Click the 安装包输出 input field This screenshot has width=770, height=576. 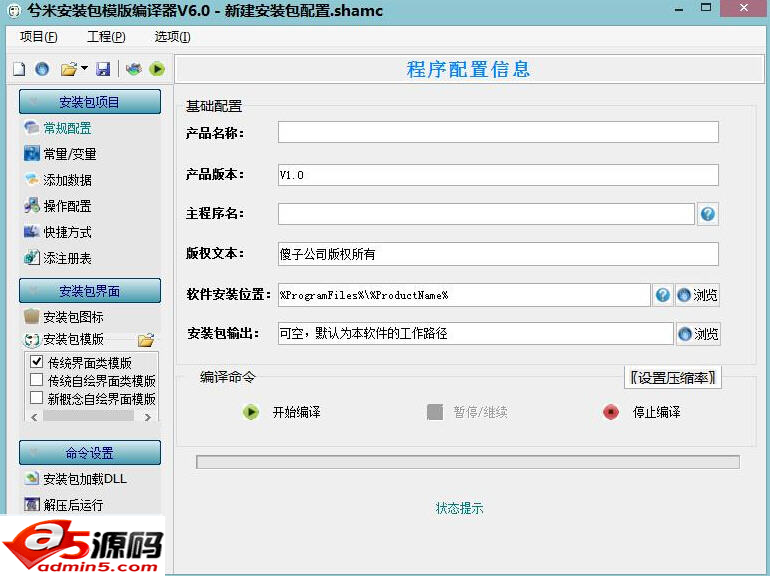tap(475, 333)
